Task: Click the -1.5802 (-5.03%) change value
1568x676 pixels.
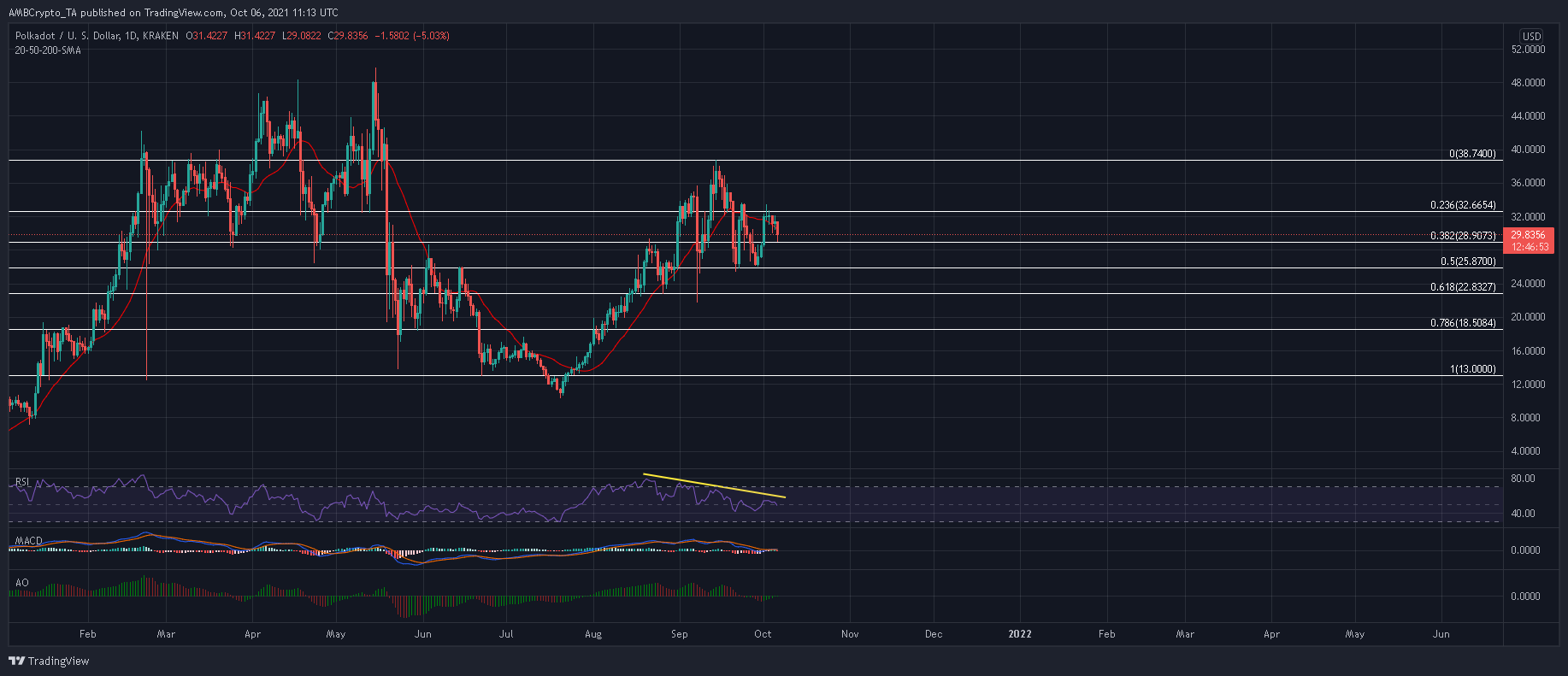Action: coord(413,36)
